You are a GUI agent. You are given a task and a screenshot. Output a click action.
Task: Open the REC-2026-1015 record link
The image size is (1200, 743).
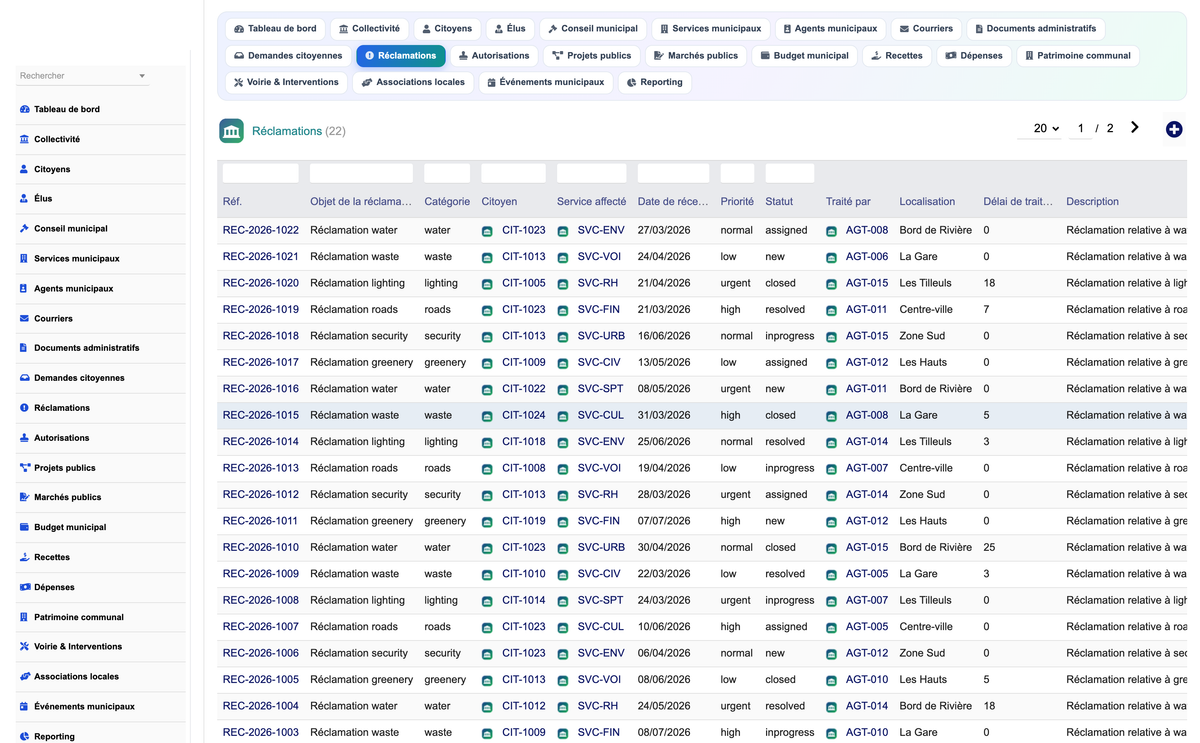click(x=261, y=415)
